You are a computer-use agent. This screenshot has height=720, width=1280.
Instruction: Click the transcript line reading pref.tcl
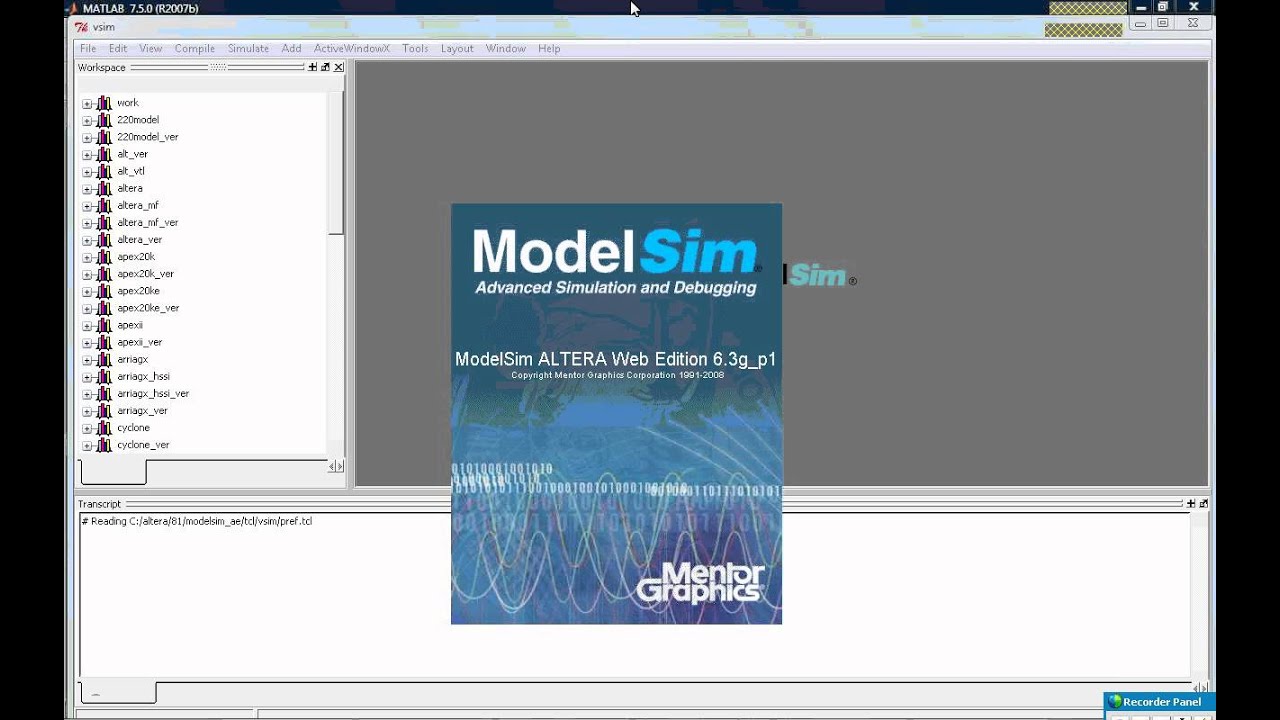tap(197, 521)
